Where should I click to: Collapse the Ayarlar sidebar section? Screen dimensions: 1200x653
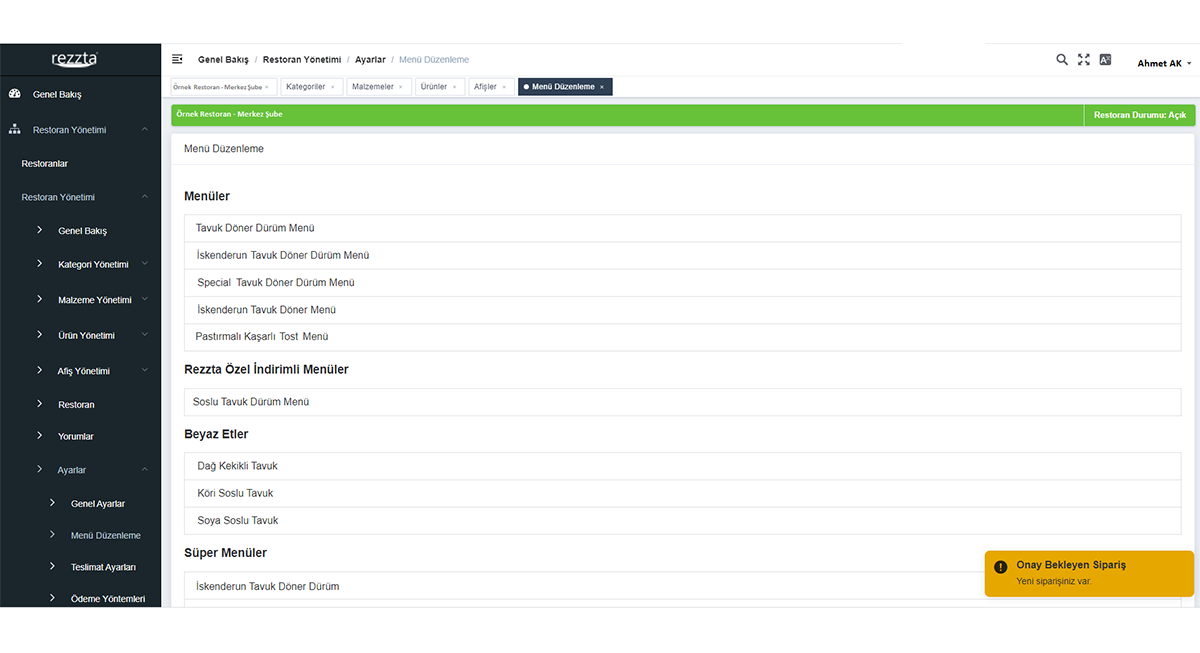point(145,469)
